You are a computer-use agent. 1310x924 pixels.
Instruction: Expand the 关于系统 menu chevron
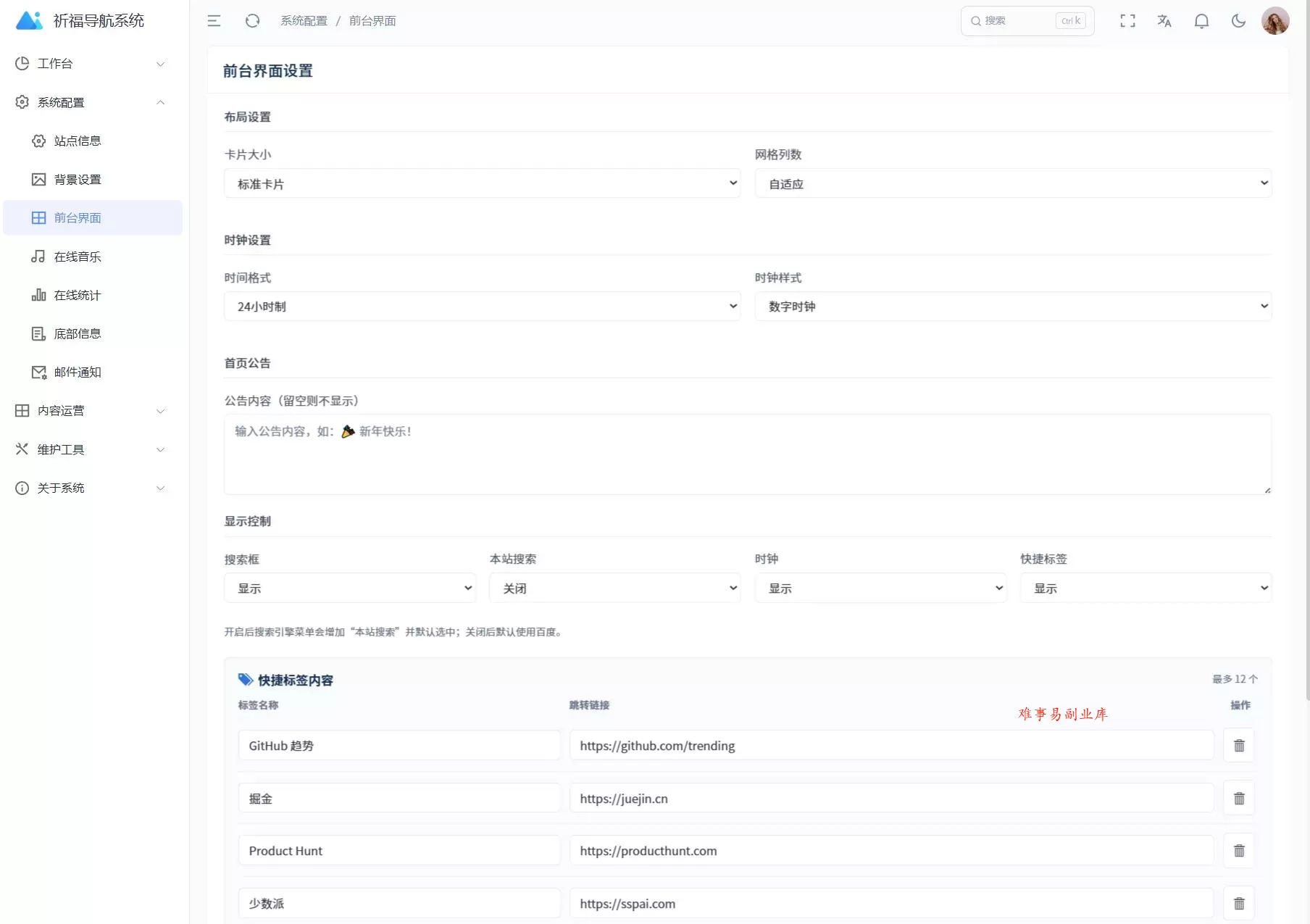161,488
